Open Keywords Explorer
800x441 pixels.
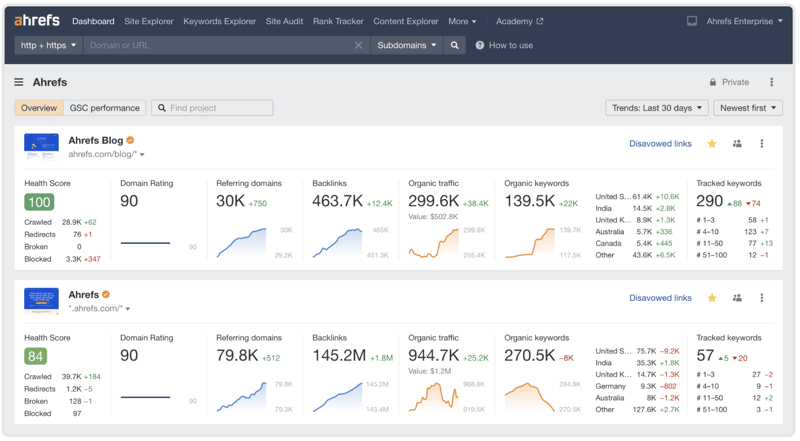(x=219, y=21)
